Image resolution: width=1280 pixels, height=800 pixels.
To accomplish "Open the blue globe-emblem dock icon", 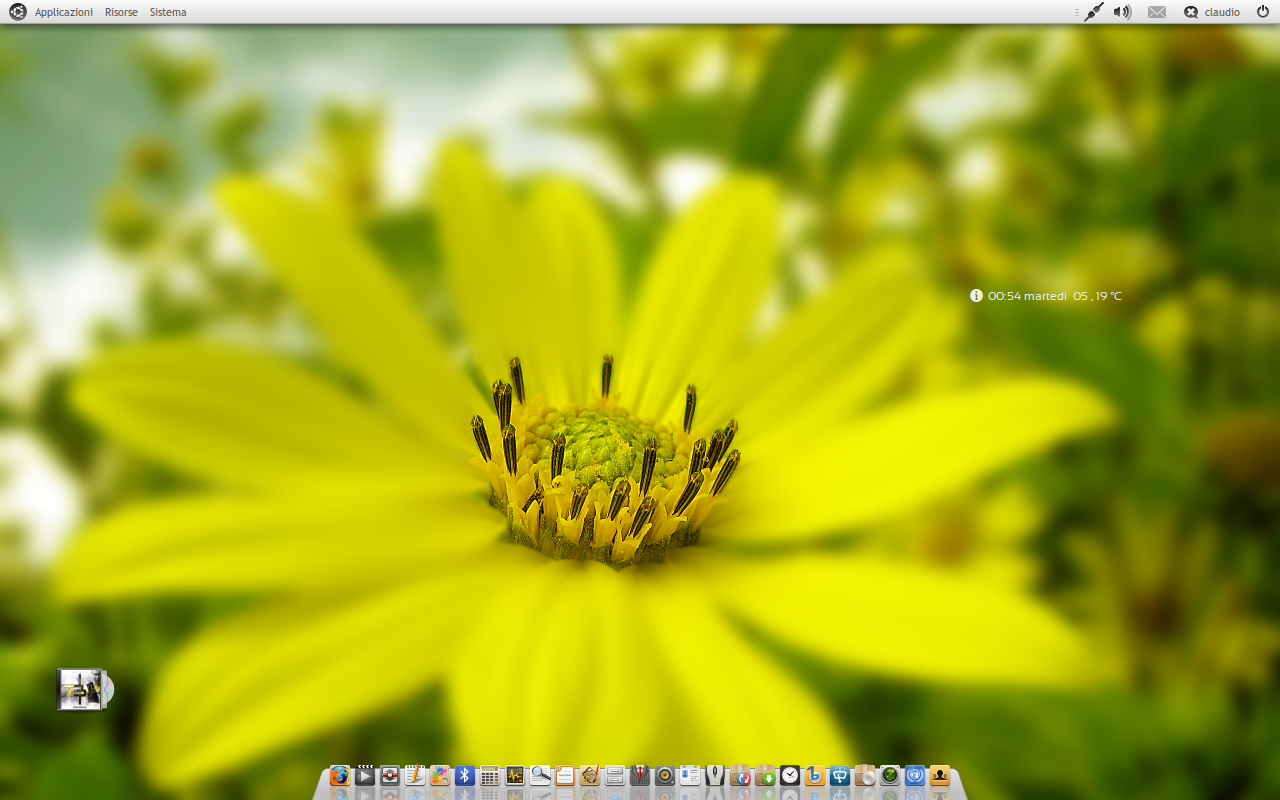I will [x=915, y=776].
